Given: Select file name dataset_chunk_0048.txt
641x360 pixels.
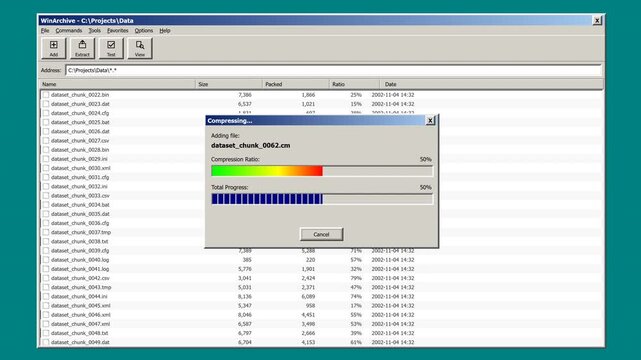Looking at the screenshot, I should point(80,333).
